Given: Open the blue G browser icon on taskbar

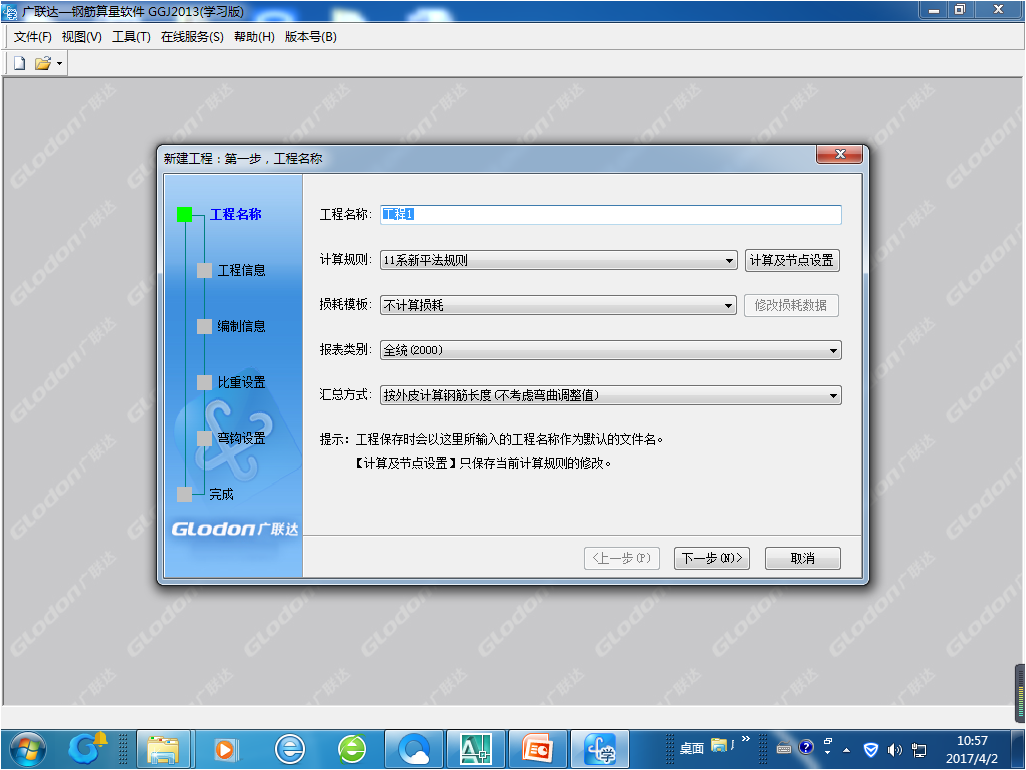Looking at the screenshot, I should click(87, 750).
